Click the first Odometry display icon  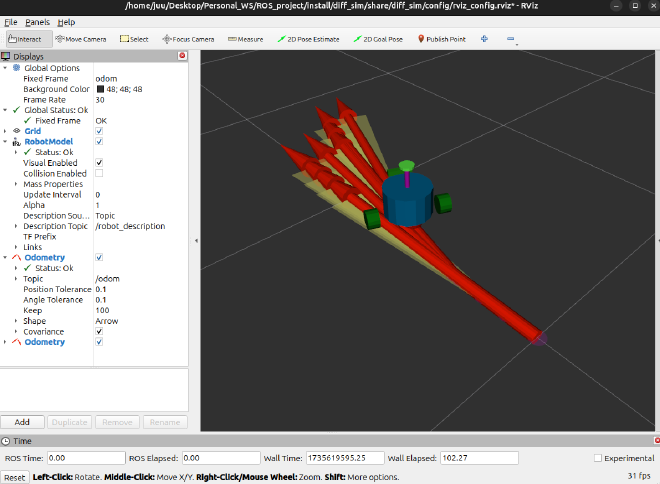tap(16, 258)
